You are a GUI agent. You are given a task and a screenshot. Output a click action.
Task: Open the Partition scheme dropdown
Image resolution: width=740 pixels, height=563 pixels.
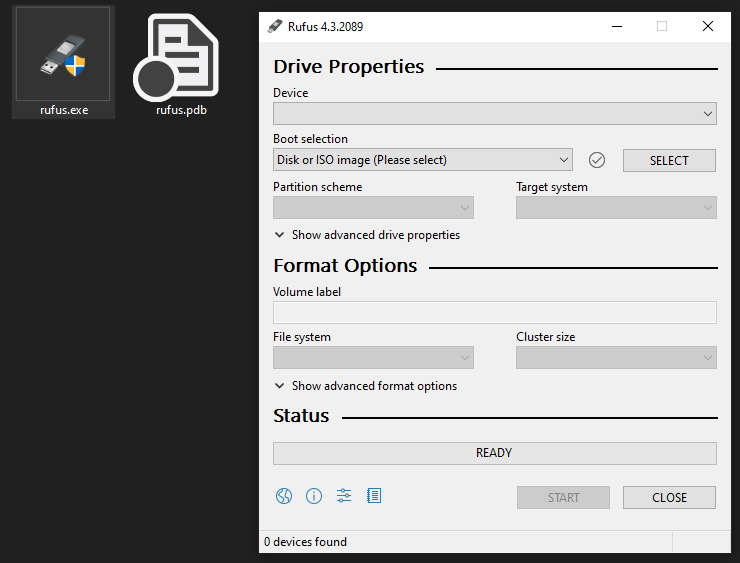(373, 208)
